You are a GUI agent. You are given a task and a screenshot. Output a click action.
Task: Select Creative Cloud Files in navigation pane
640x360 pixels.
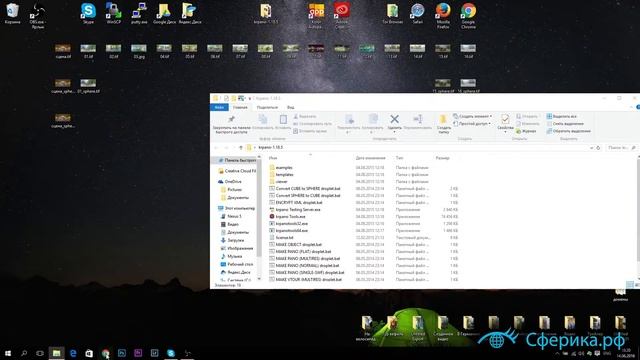[x=237, y=171]
